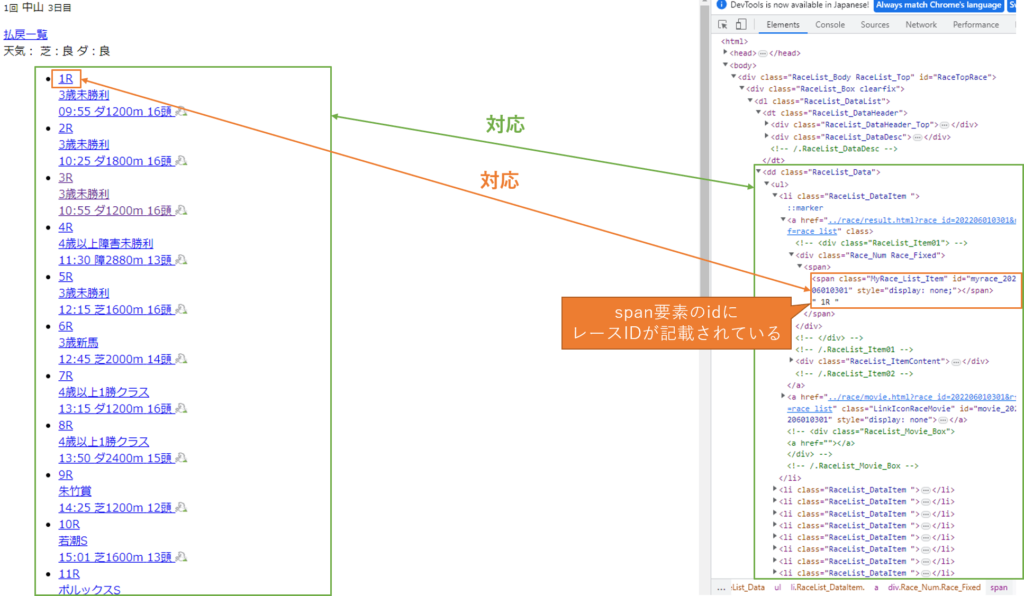Expand the head element node

click(x=726, y=53)
